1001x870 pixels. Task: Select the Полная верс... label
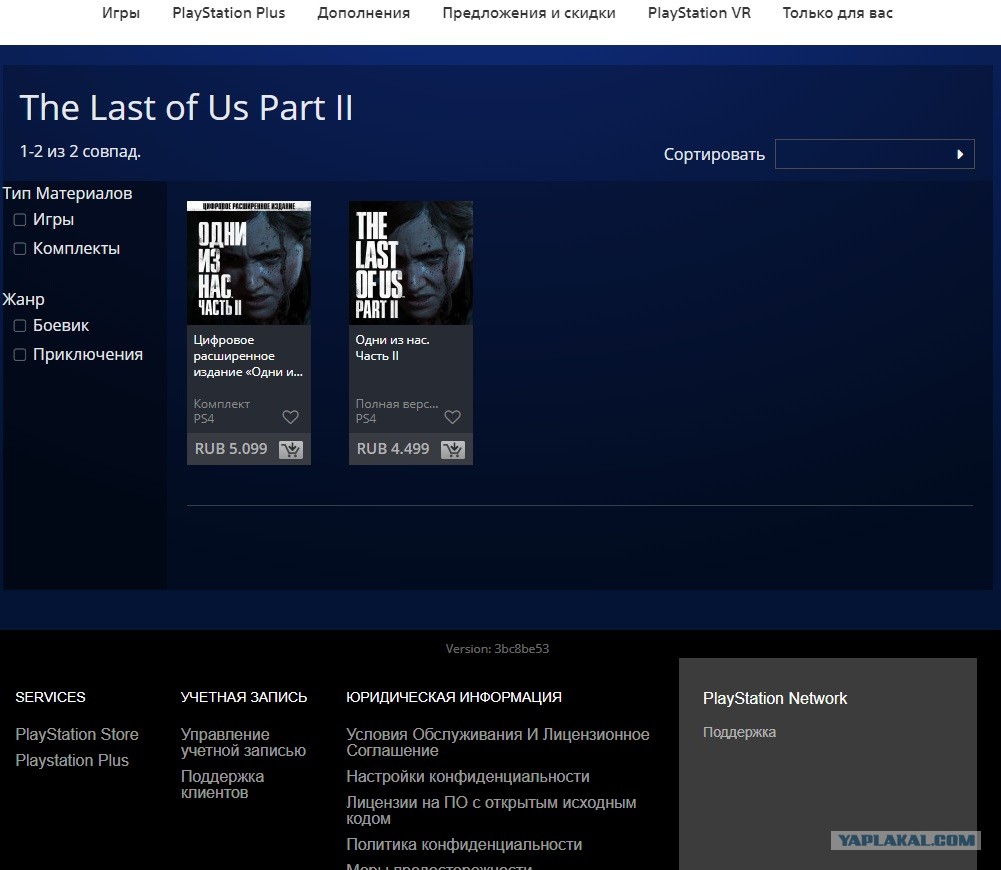[397, 403]
